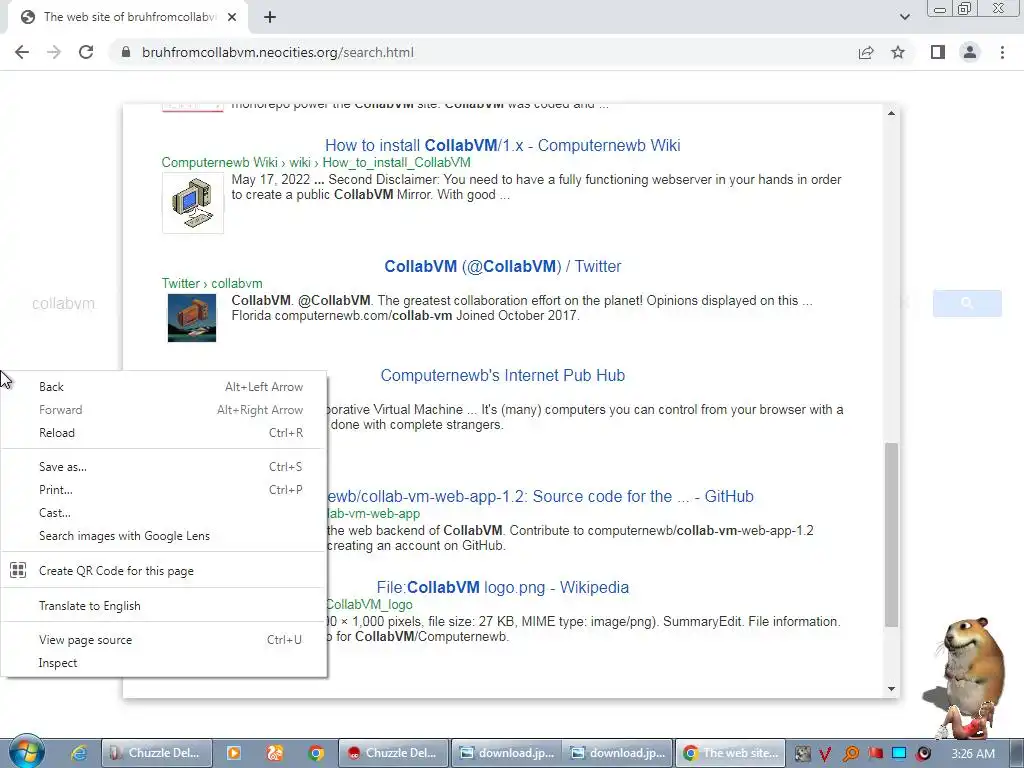
Task: Open File:CollabVM logo.png Wikipedia link
Action: click(503, 587)
